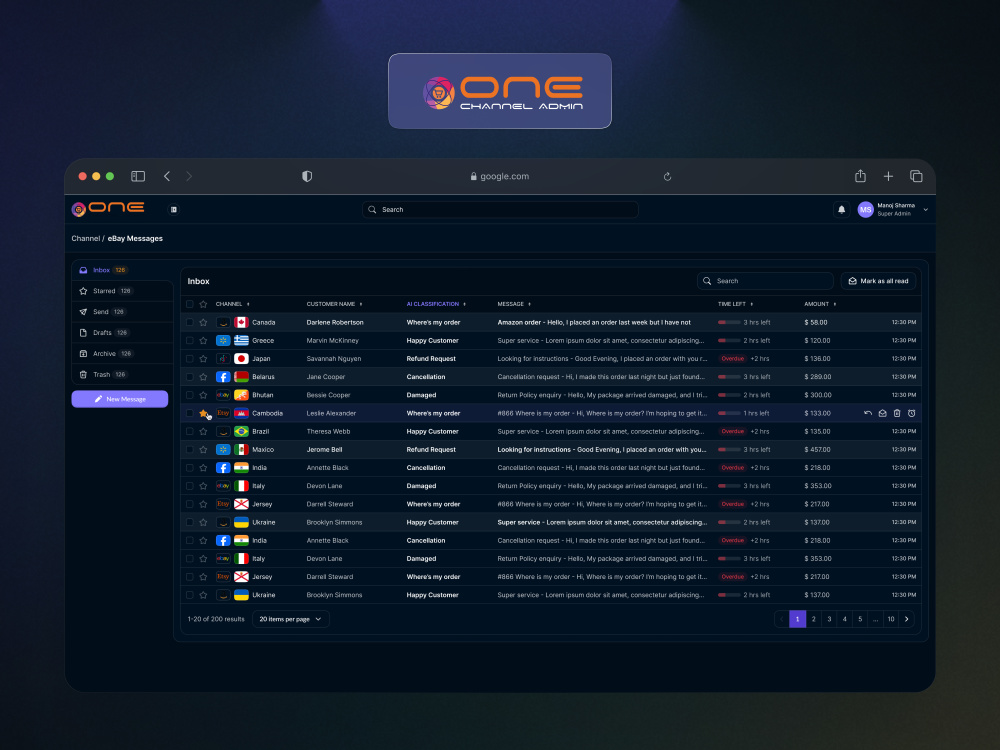This screenshot has height=750, width=1000.
Task: Reload the page with the refresh icon
Action: 667,177
